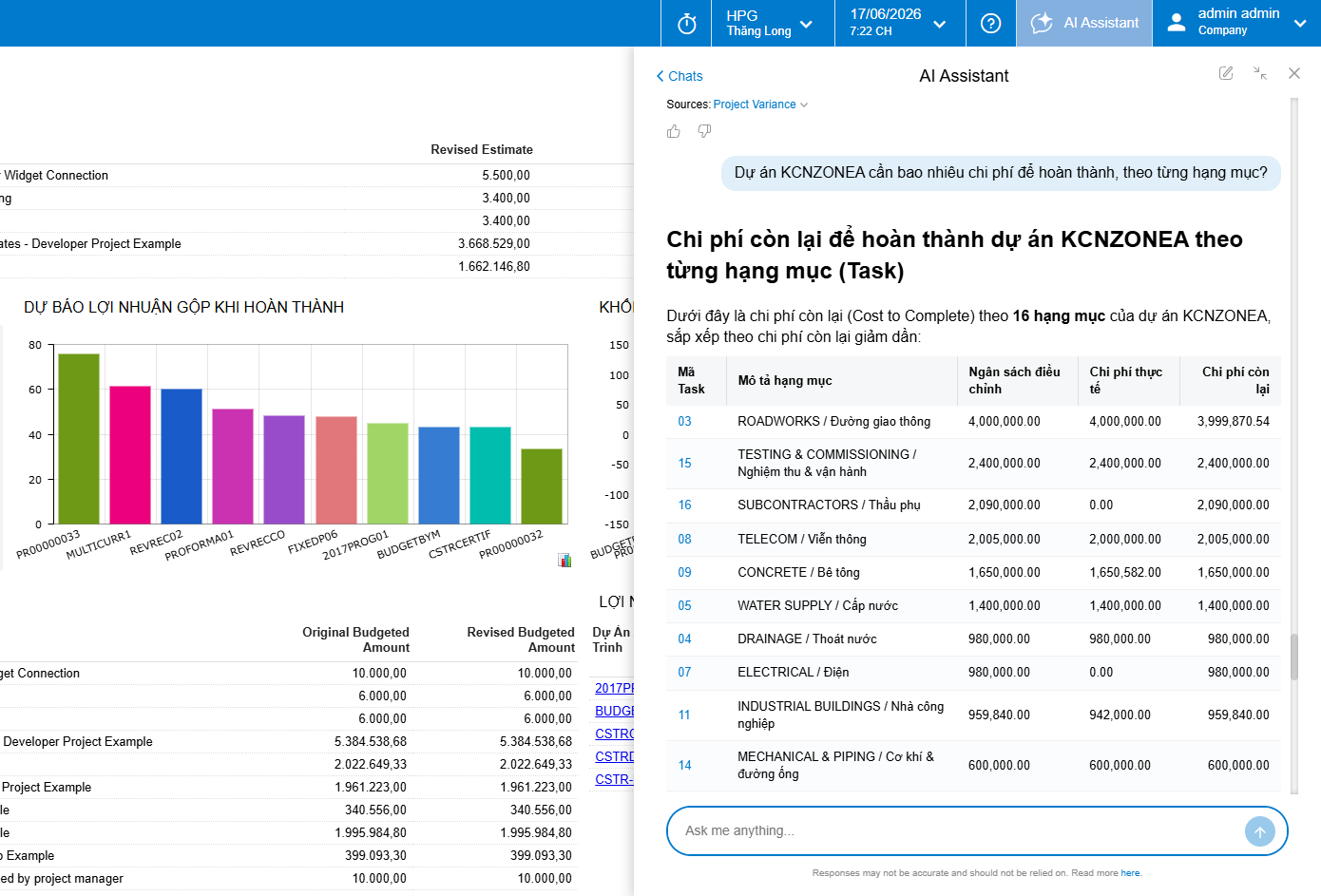Open the admin admin user menu
1321x896 pixels.
(1236, 23)
